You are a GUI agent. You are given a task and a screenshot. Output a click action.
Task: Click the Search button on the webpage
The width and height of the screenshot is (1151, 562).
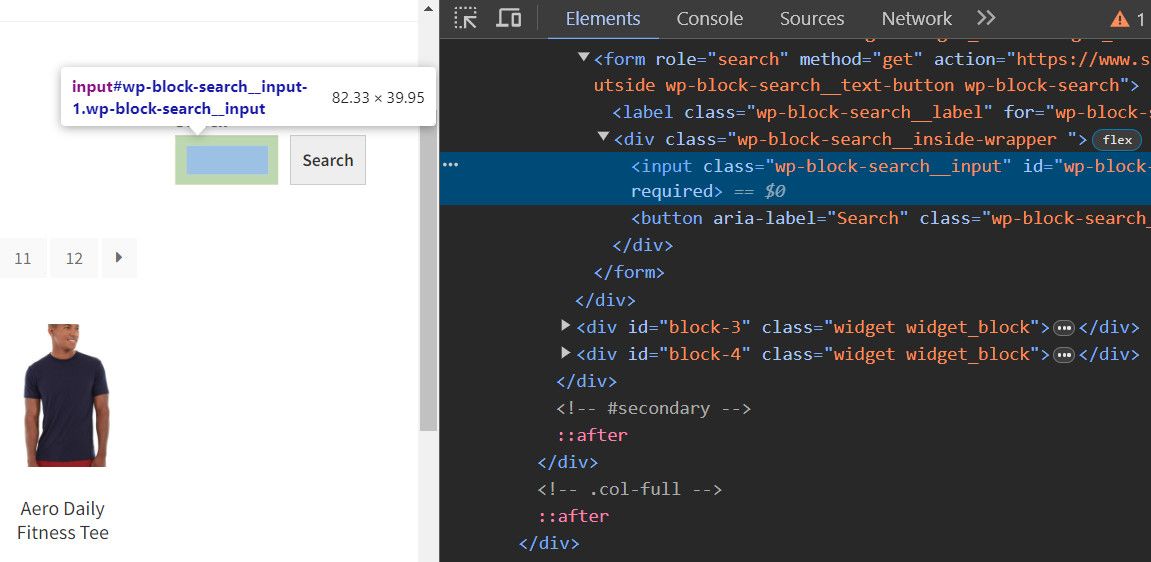327,160
